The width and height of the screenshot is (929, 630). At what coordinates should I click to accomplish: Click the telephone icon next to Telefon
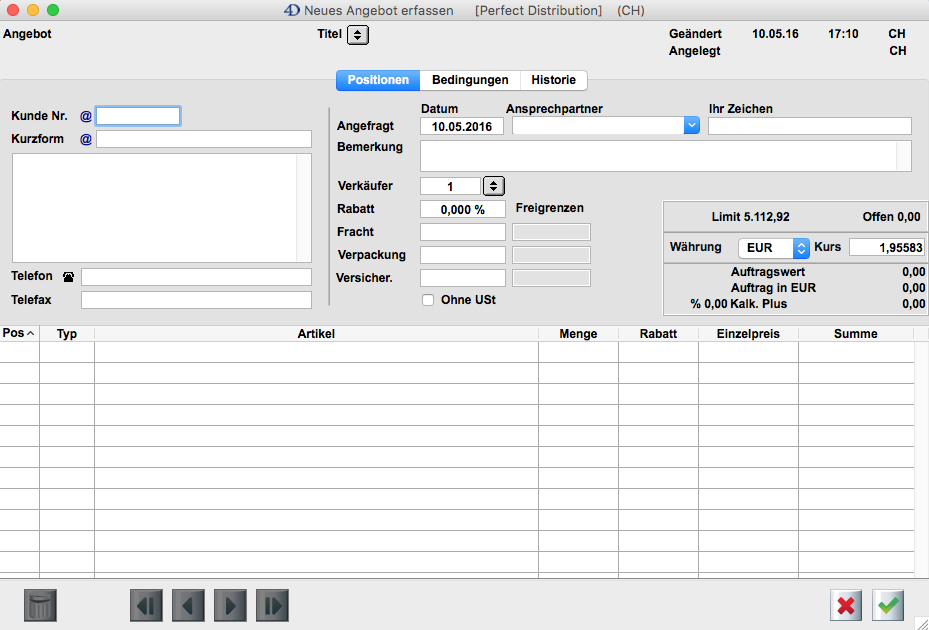69,277
